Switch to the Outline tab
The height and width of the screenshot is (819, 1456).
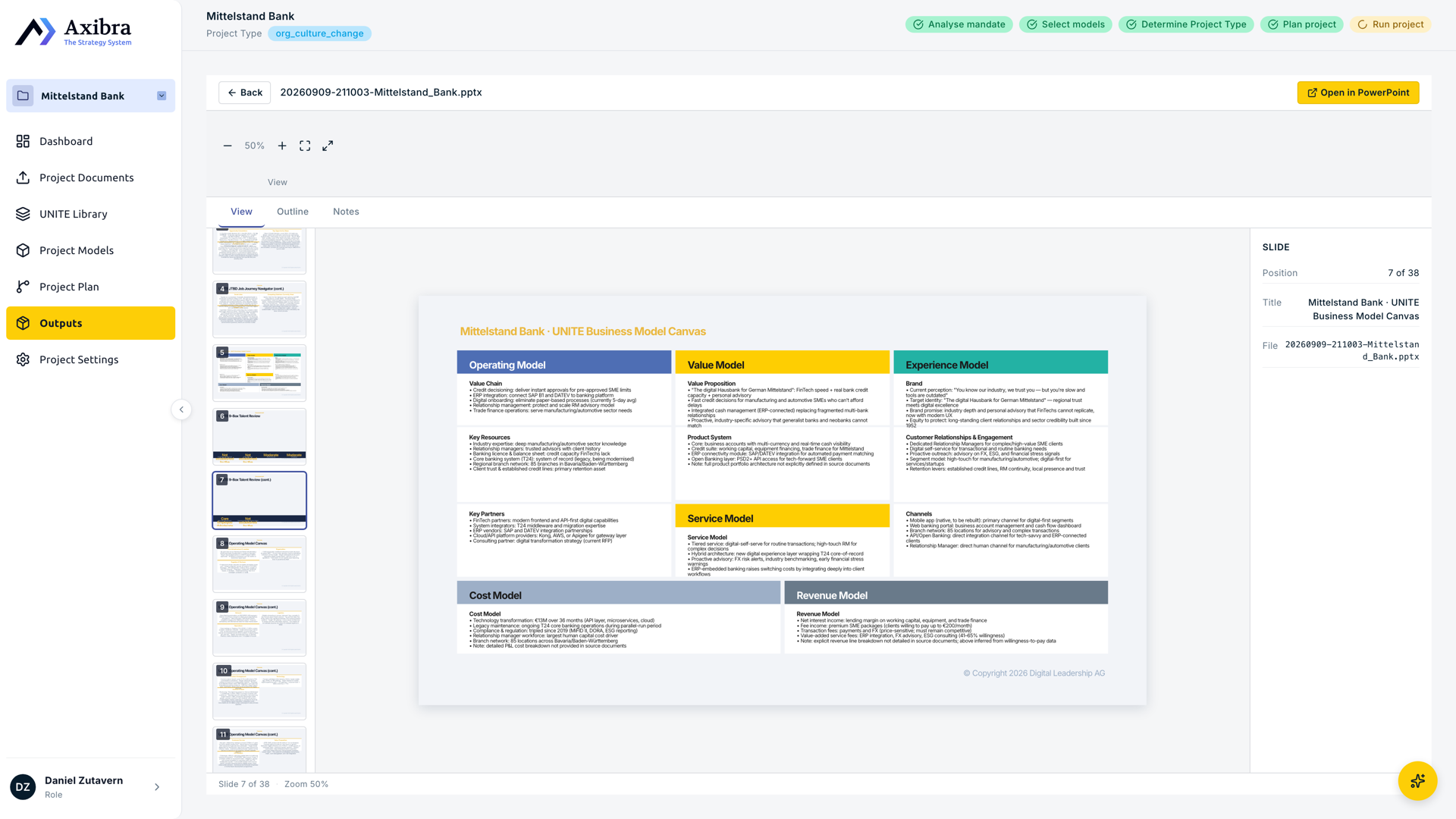click(x=293, y=212)
